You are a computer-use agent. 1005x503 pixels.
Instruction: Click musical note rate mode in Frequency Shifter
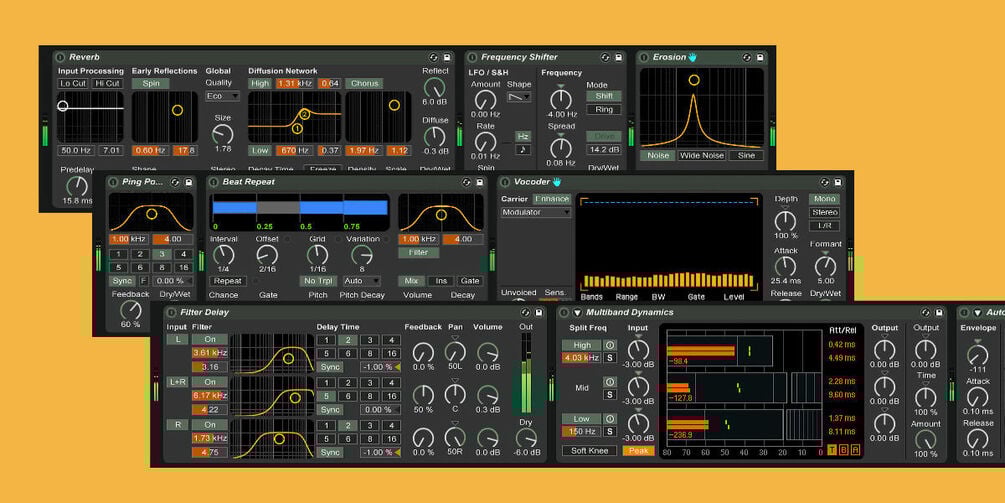[x=523, y=149]
